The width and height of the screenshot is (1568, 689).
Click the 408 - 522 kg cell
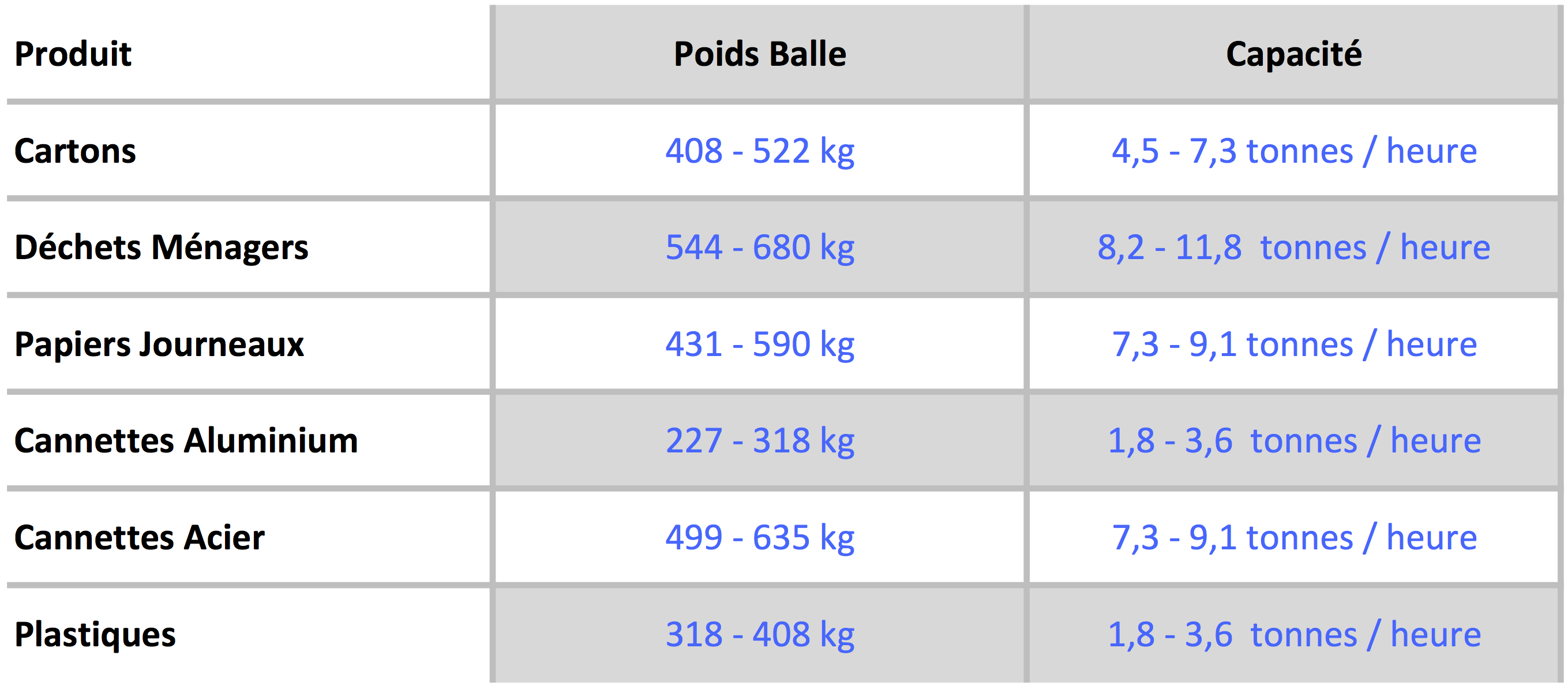tap(760, 151)
